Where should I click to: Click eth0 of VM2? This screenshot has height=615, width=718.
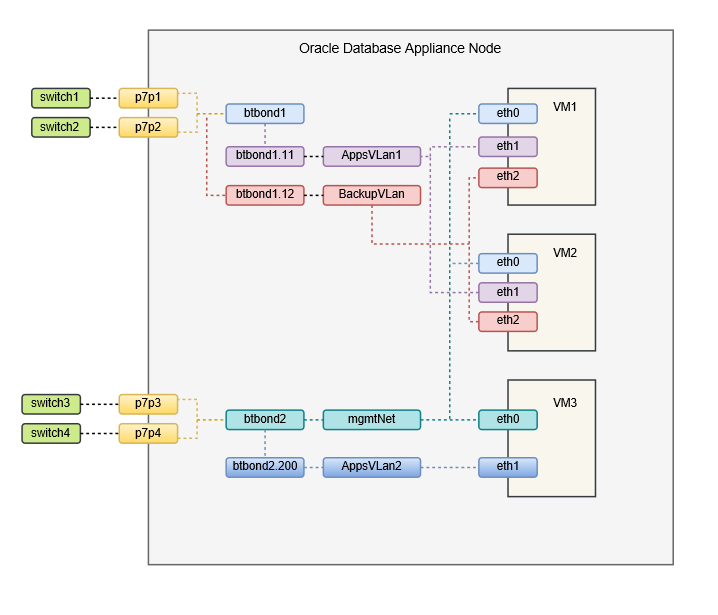tap(508, 263)
